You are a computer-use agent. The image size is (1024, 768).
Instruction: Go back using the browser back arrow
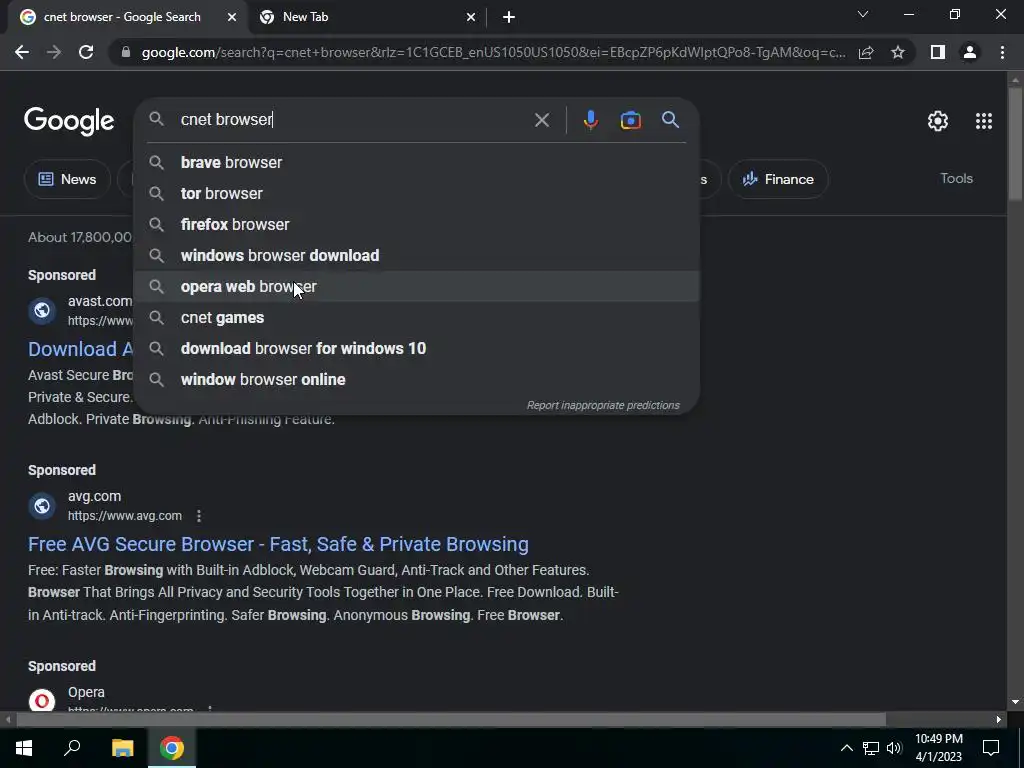[x=22, y=52]
